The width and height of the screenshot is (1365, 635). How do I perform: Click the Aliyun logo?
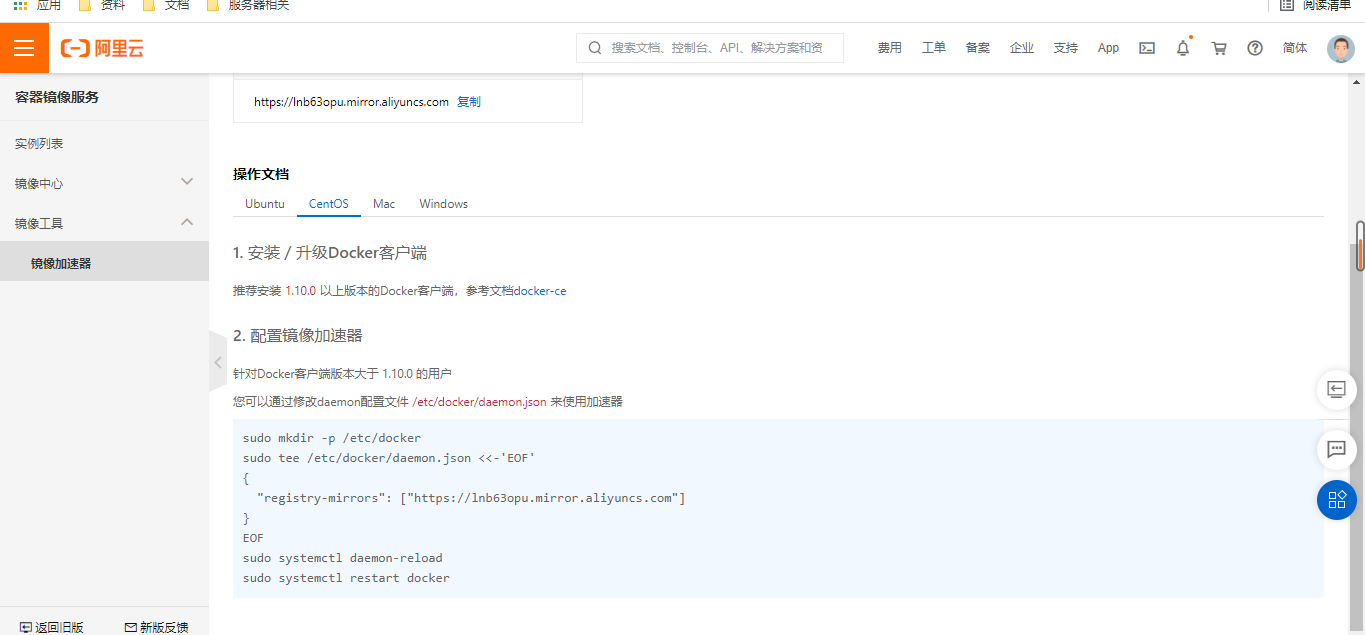click(x=102, y=48)
